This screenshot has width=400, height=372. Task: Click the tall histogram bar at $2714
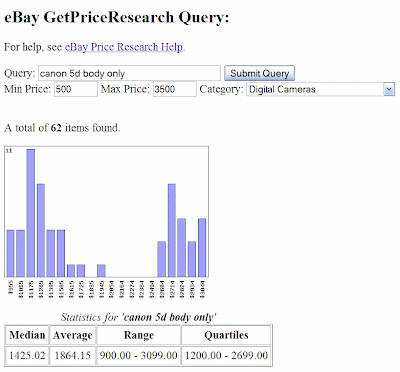172,230
